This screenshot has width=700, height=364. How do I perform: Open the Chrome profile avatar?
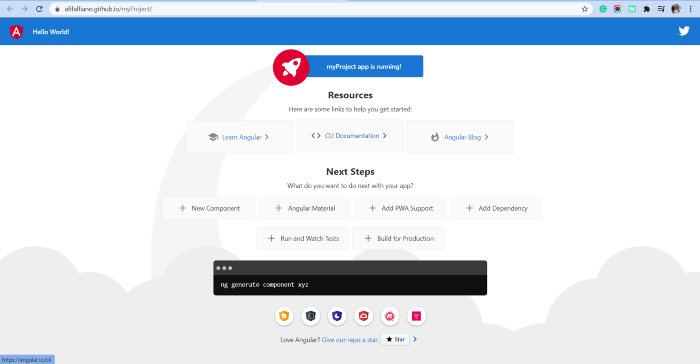tap(676, 9)
